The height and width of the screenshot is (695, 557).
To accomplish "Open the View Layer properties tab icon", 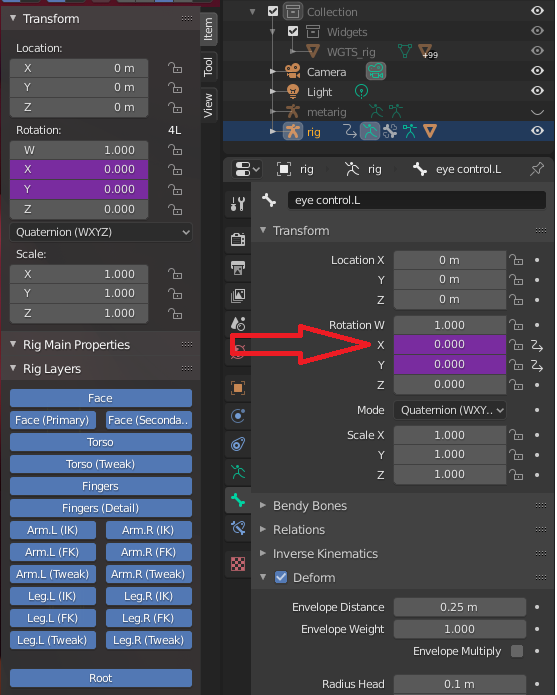I will click(x=238, y=296).
